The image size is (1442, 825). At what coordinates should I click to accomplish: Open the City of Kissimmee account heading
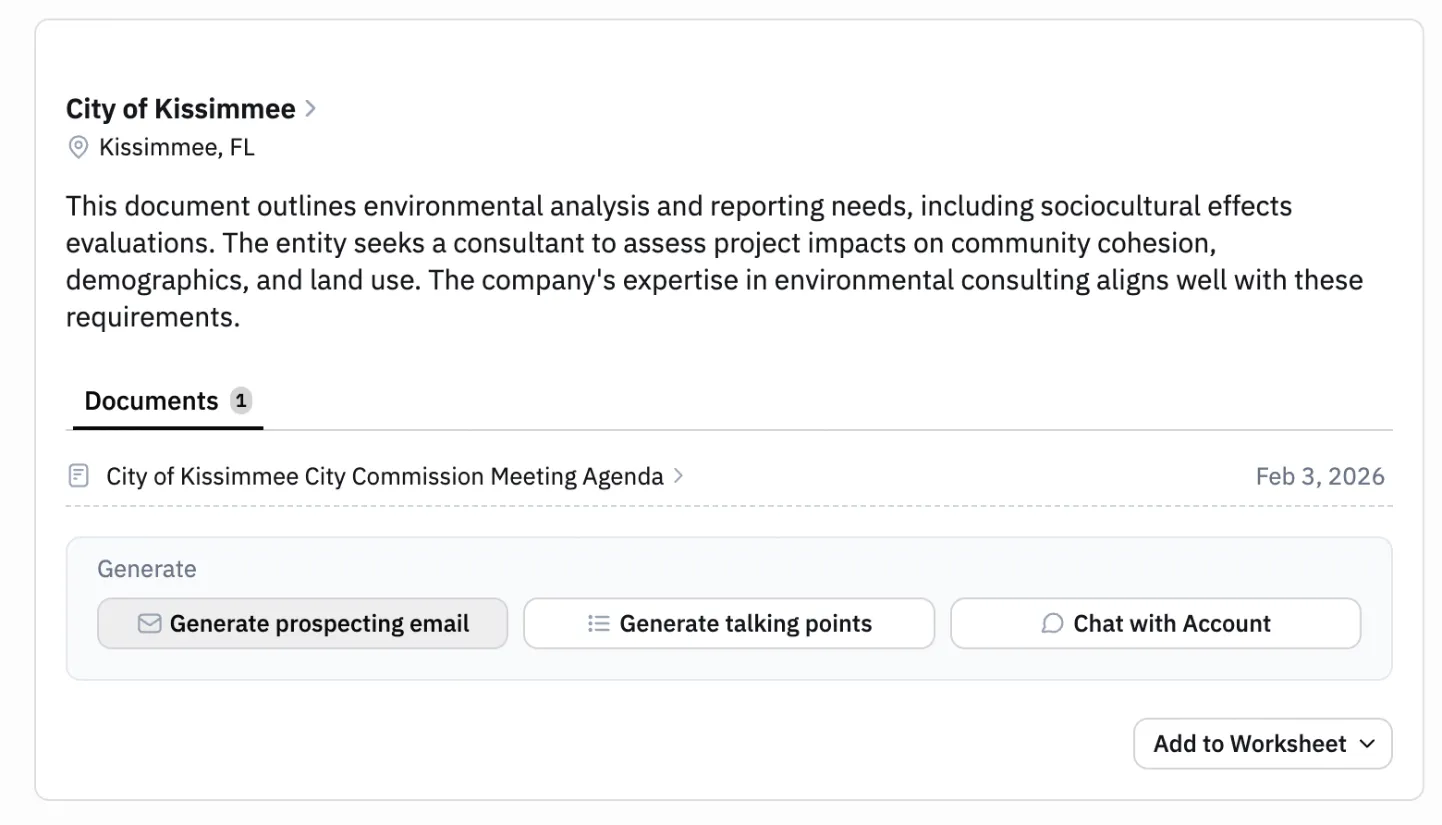181,109
